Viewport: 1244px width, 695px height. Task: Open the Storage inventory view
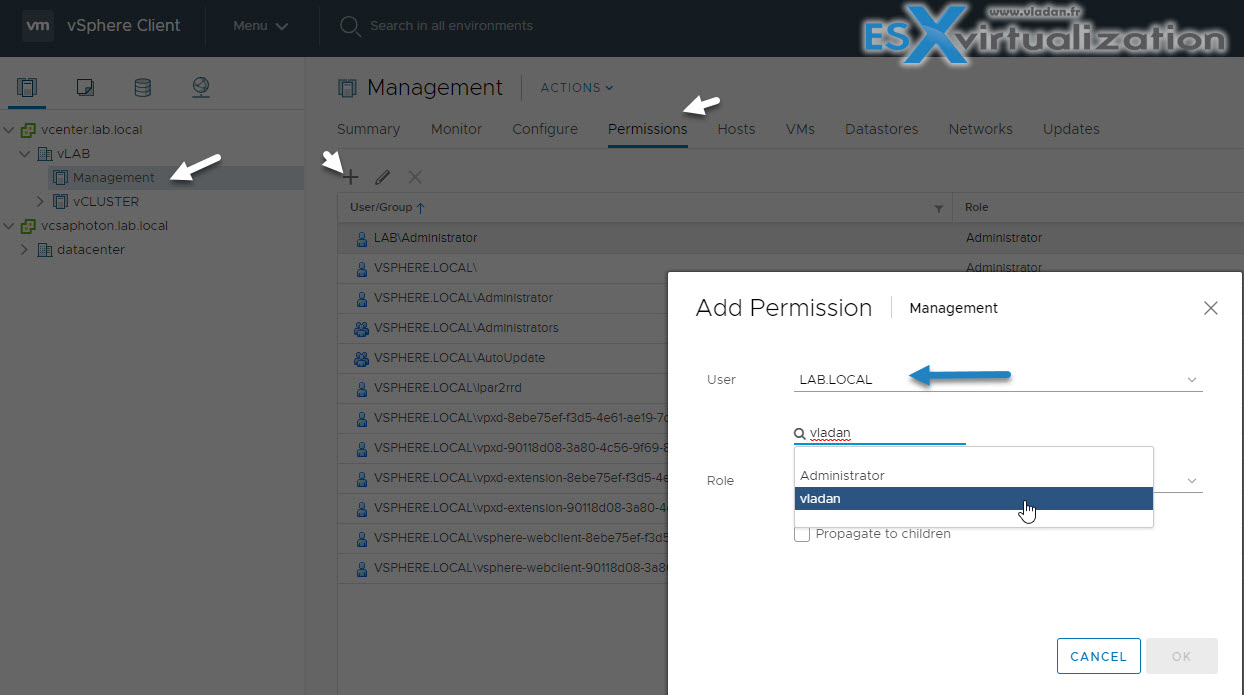pos(143,88)
